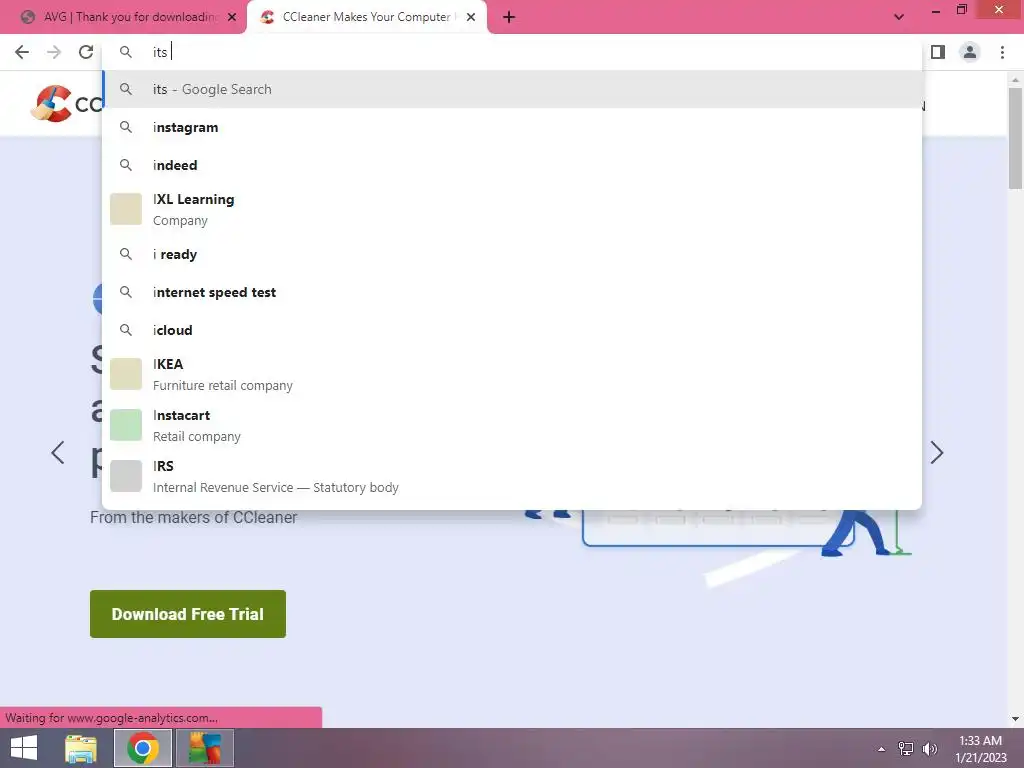
Task: Pick the internet speed test suggestion
Action: 512,292
